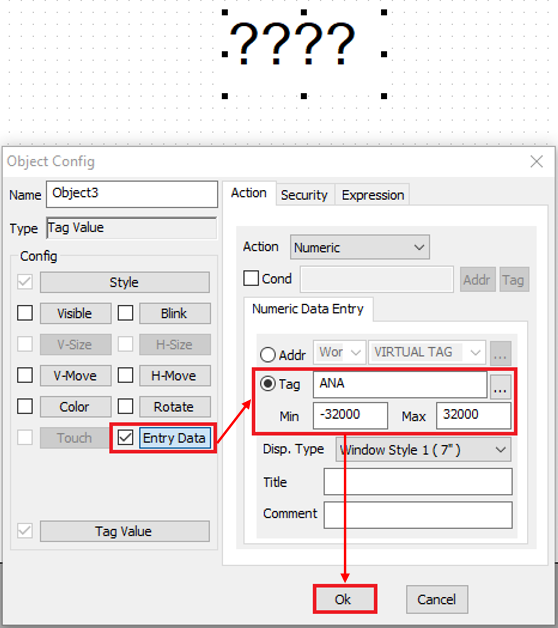
Task: Enable the Visible checkbox
Action: (25, 313)
